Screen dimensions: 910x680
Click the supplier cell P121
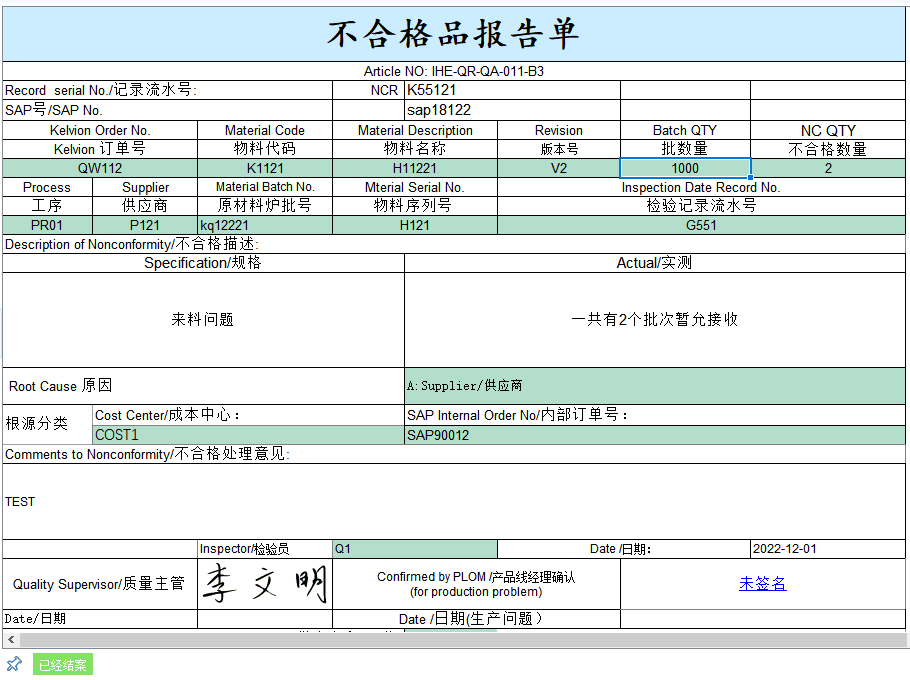tap(145, 225)
